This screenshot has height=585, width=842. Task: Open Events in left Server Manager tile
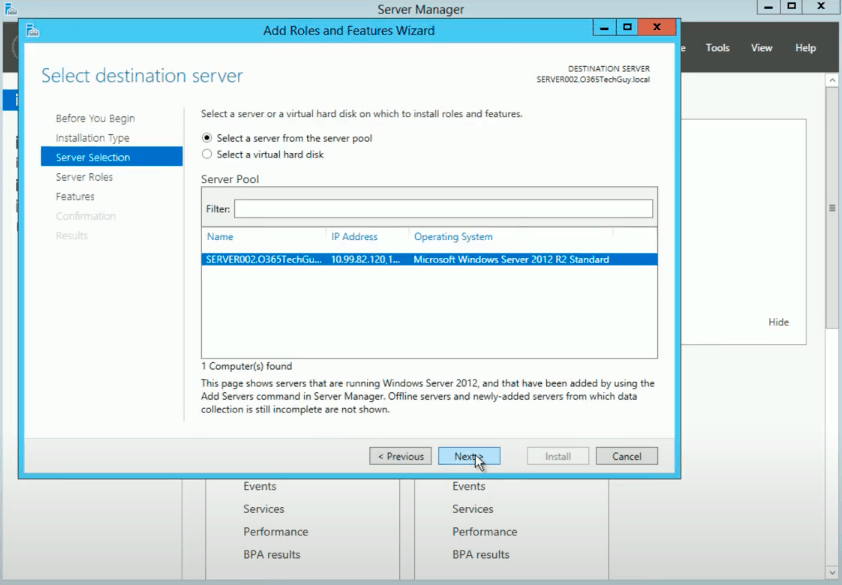click(259, 486)
